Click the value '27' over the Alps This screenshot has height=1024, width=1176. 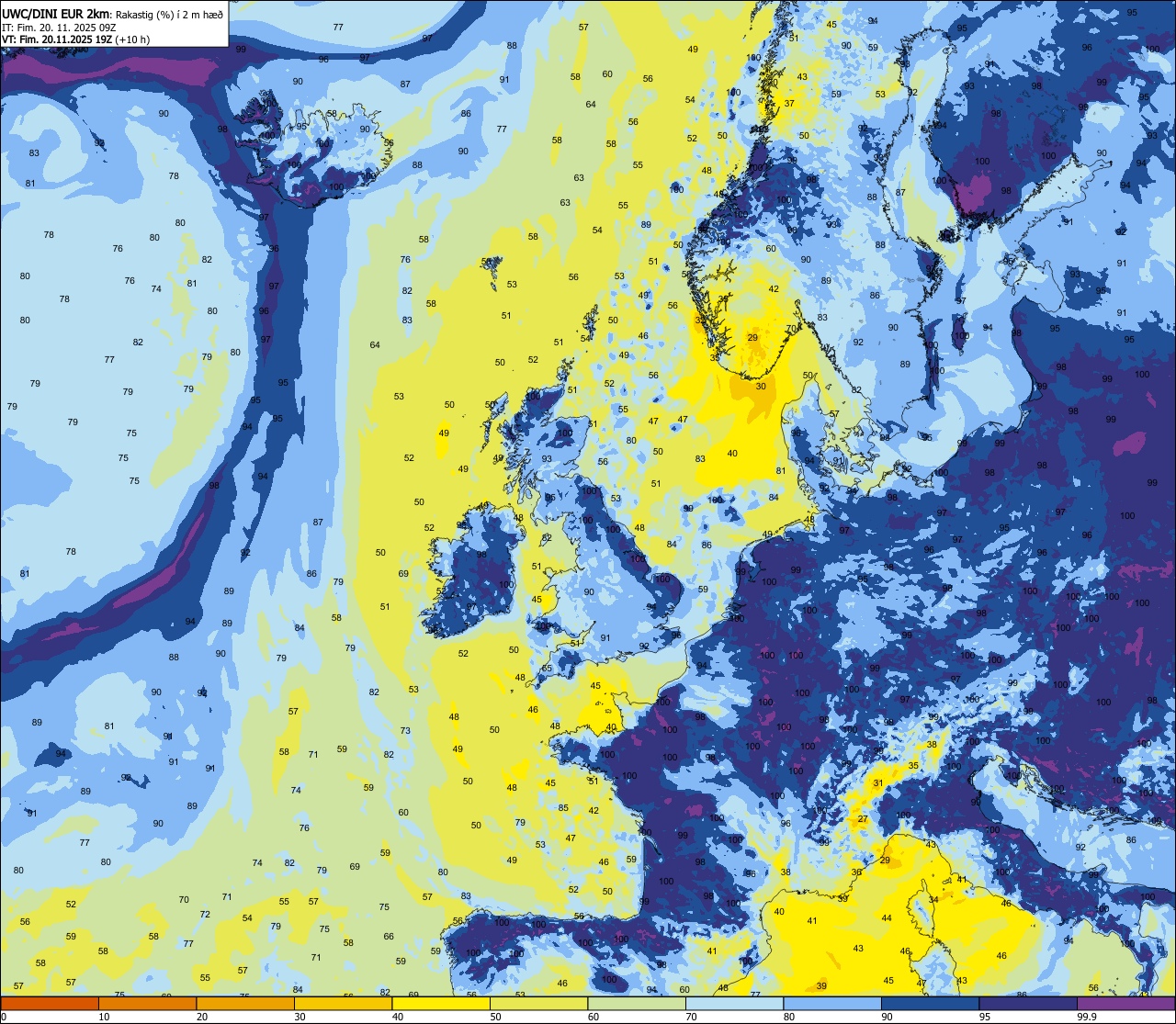[x=863, y=819]
